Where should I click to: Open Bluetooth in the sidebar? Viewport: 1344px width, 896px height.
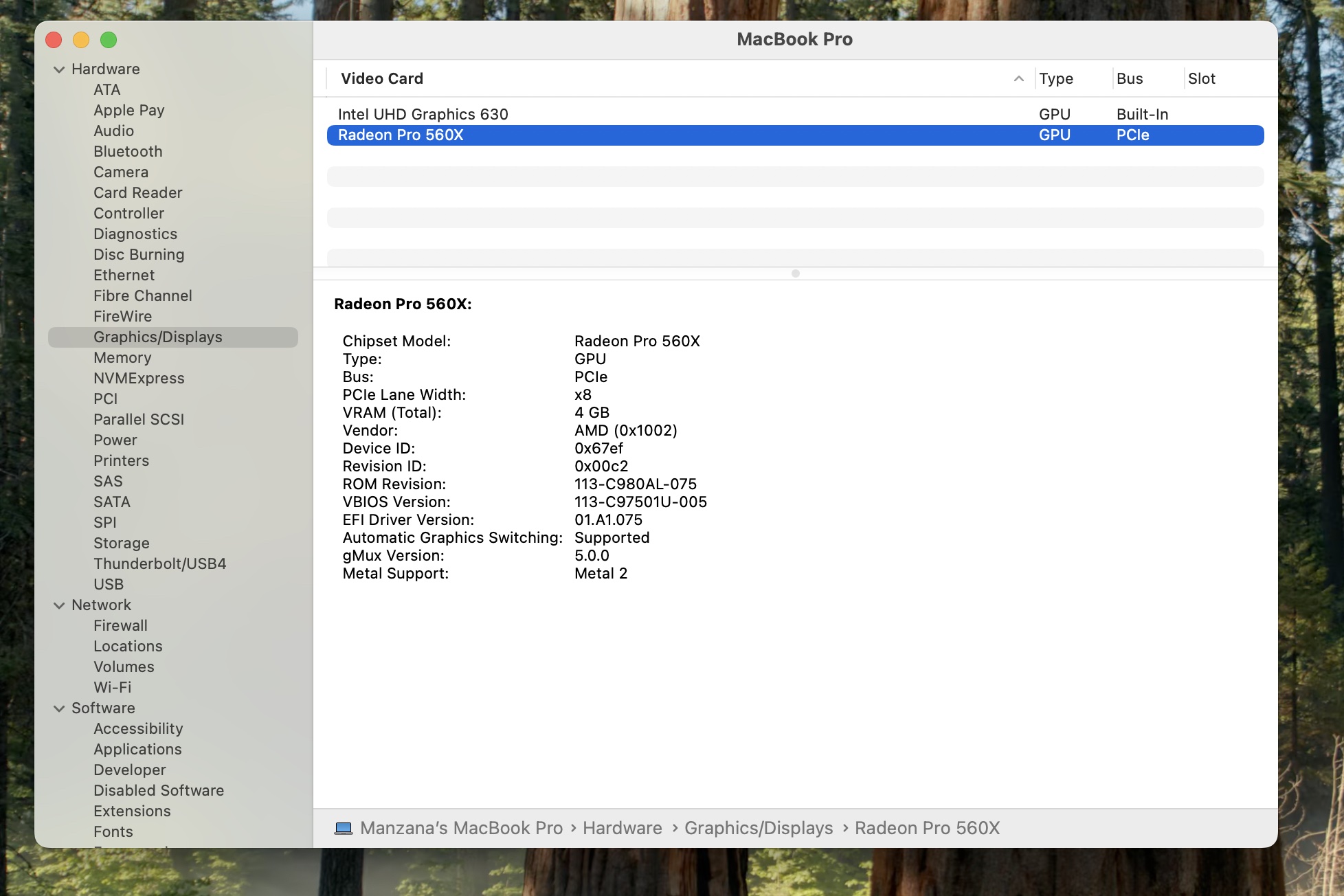pos(128,152)
